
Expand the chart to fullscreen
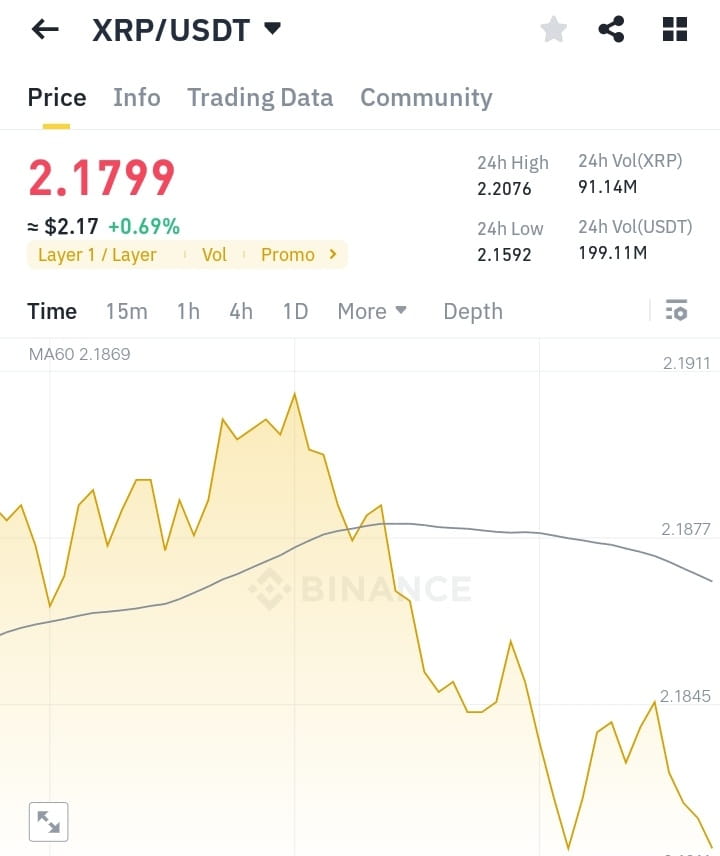pyautogui.click(x=47, y=821)
